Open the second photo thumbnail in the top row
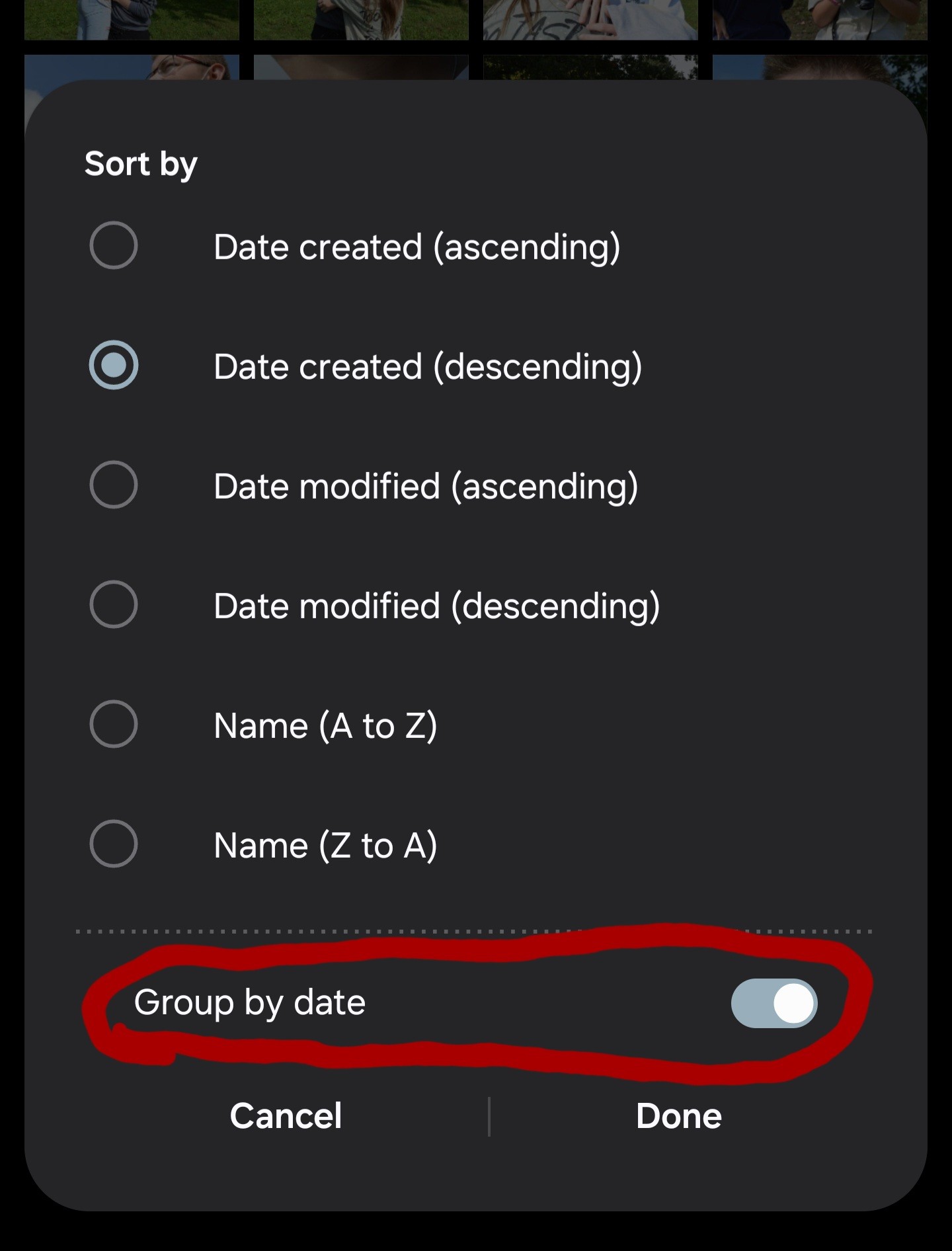 (x=361, y=20)
